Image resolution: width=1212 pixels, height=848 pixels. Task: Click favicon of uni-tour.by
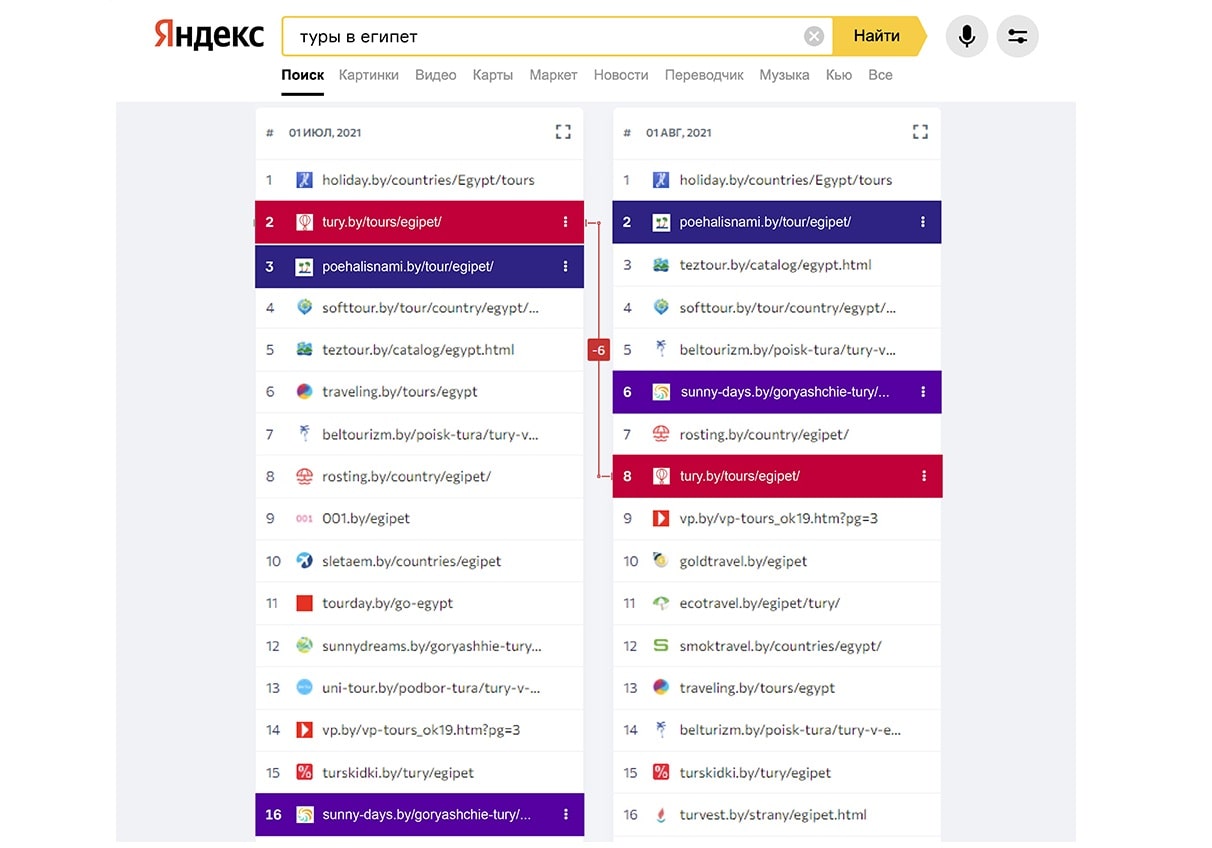point(304,688)
